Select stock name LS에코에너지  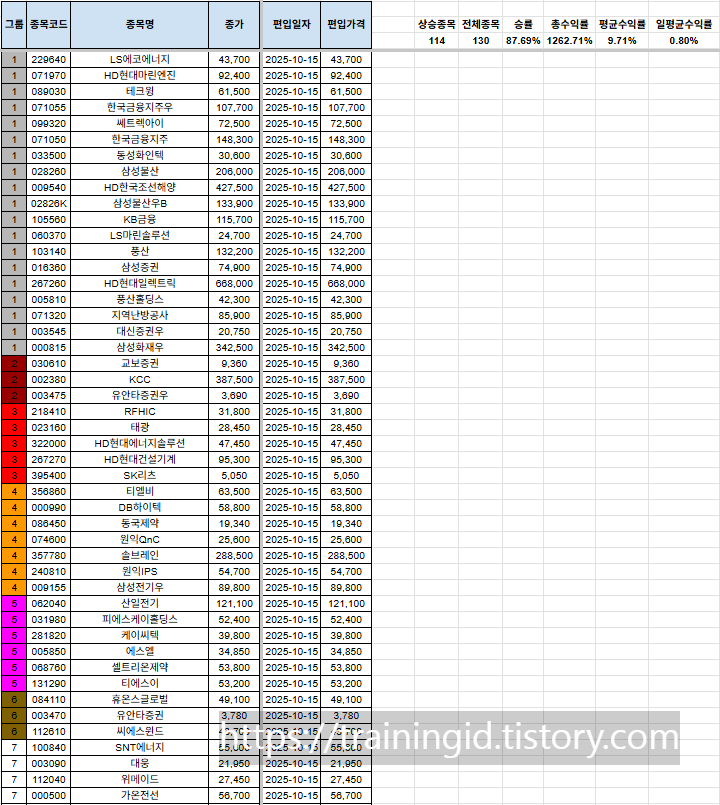(x=140, y=60)
